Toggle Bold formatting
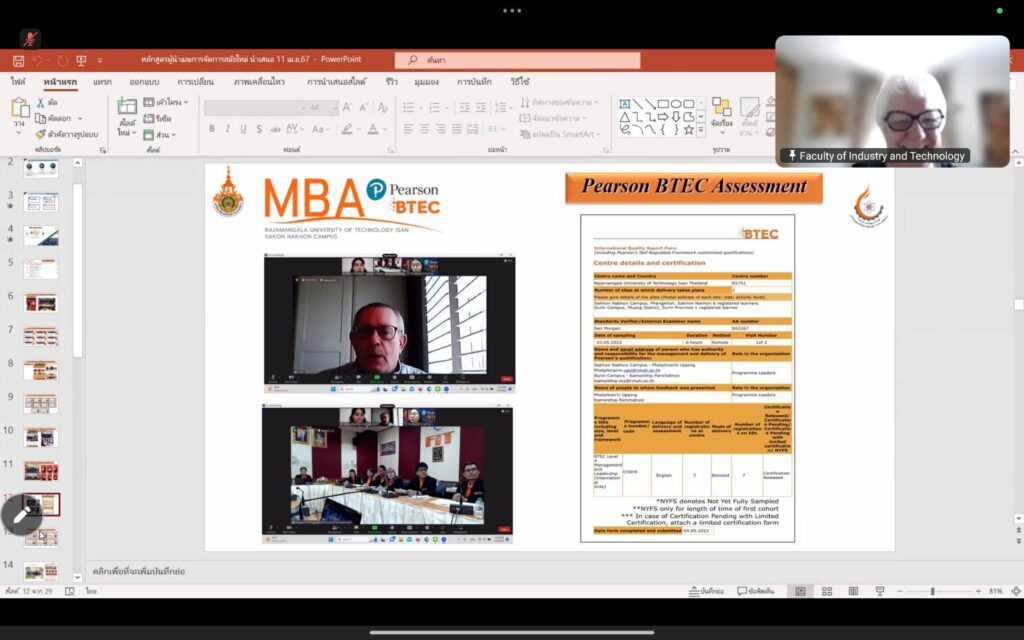1024x640 pixels. click(213, 129)
